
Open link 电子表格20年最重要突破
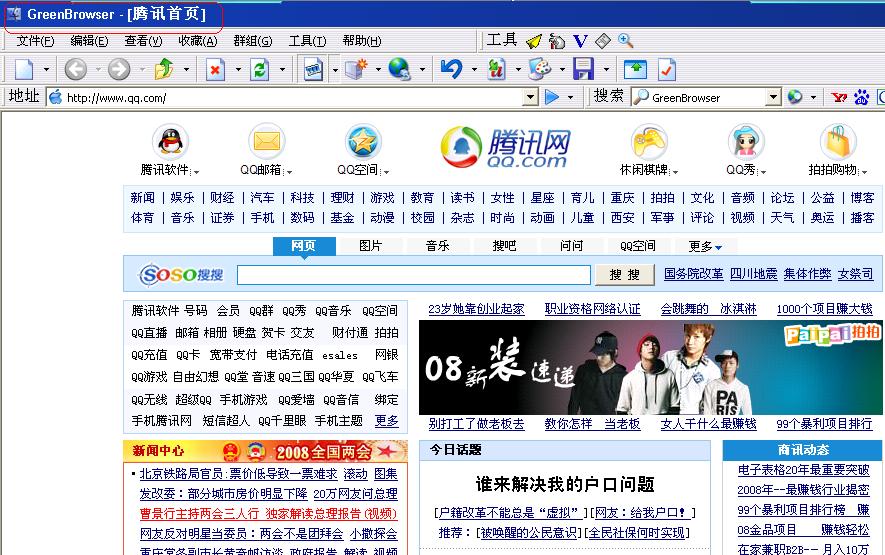coord(804,470)
